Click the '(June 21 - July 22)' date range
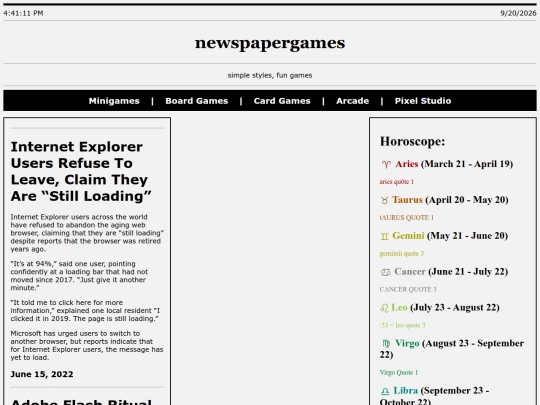The image size is (540, 405). [468, 271]
